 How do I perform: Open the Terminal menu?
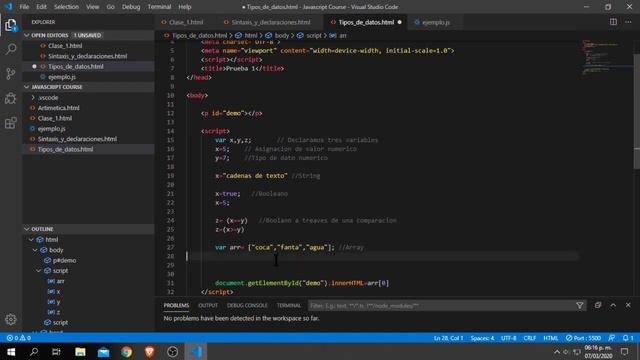pos(159,7)
